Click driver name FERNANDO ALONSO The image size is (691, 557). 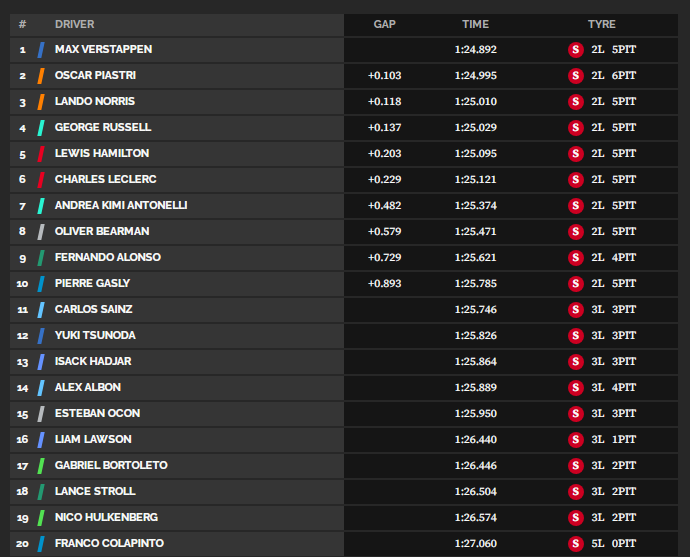[108, 257]
